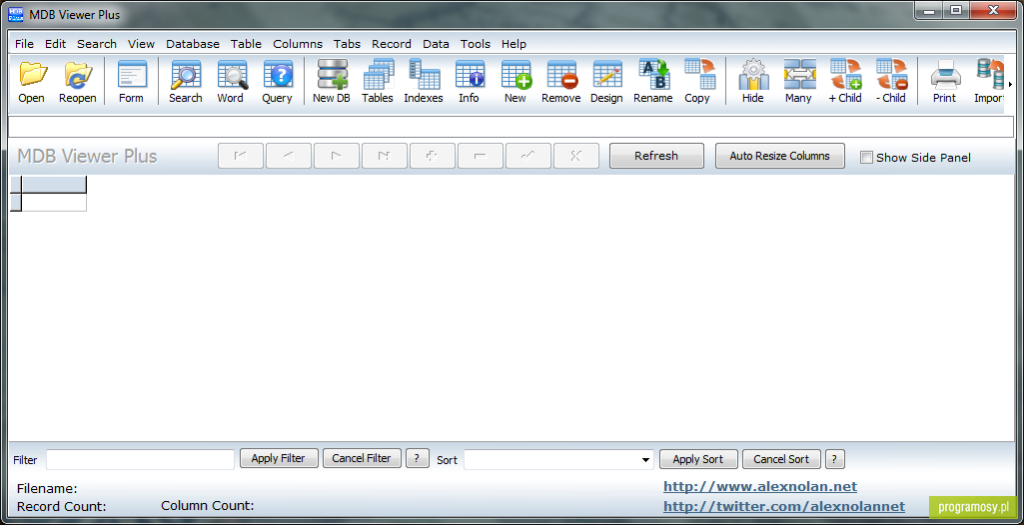Click the + Child icon
Screen dimensions: 1024x525
pyautogui.click(x=845, y=81)
